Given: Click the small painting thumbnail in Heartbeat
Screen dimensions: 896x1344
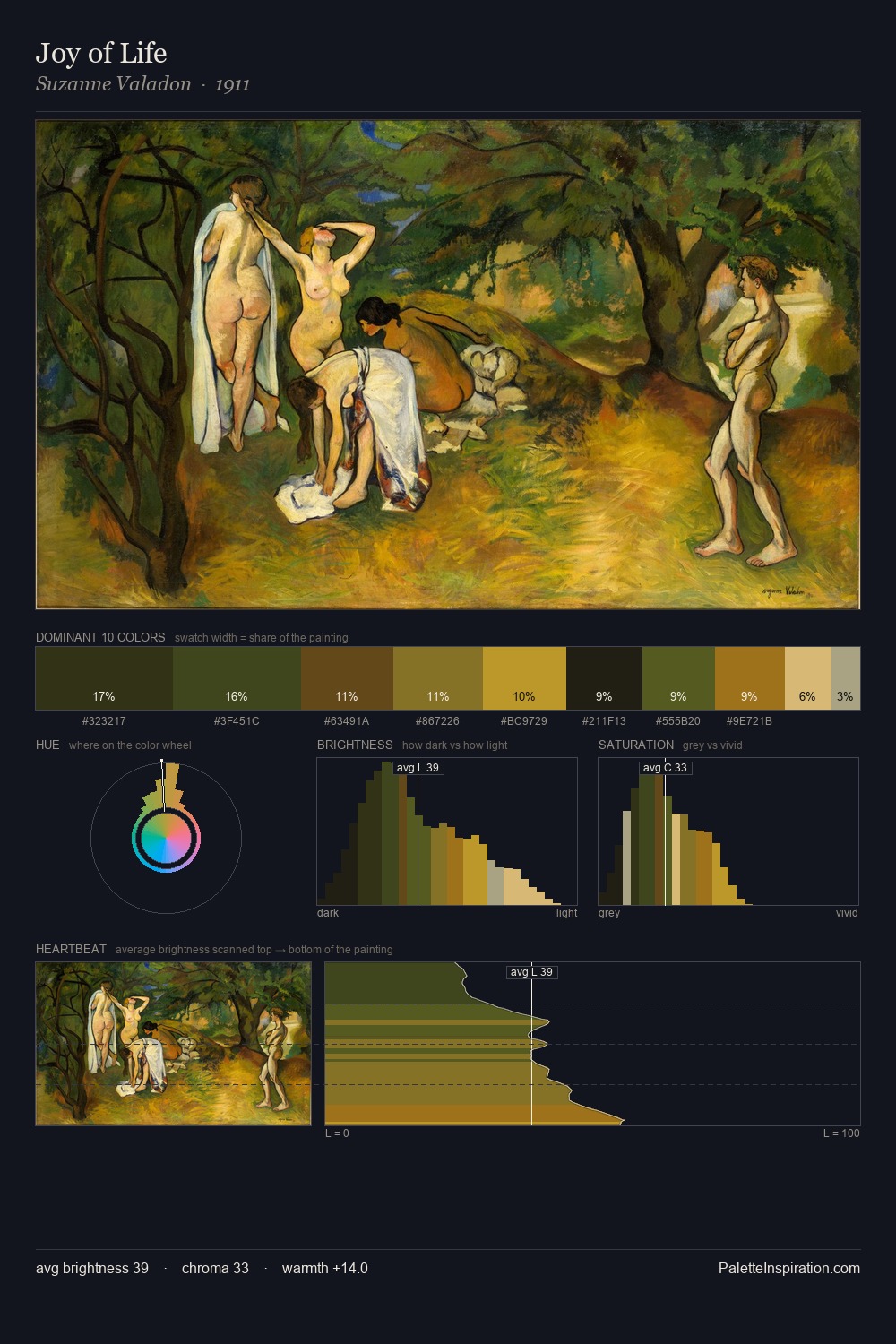Looking at the screenshot, I should pyautogui.click(x=173, y=1044).
